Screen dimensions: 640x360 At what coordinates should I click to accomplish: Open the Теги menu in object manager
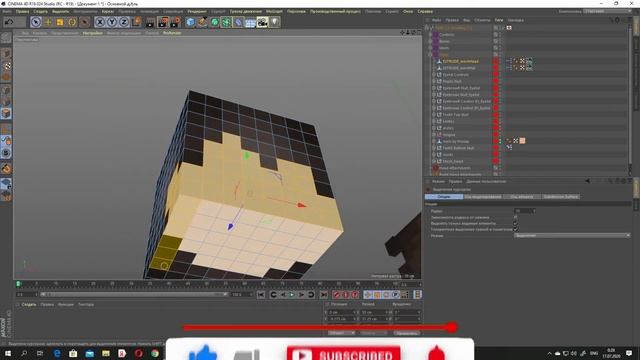pos(499,20)
